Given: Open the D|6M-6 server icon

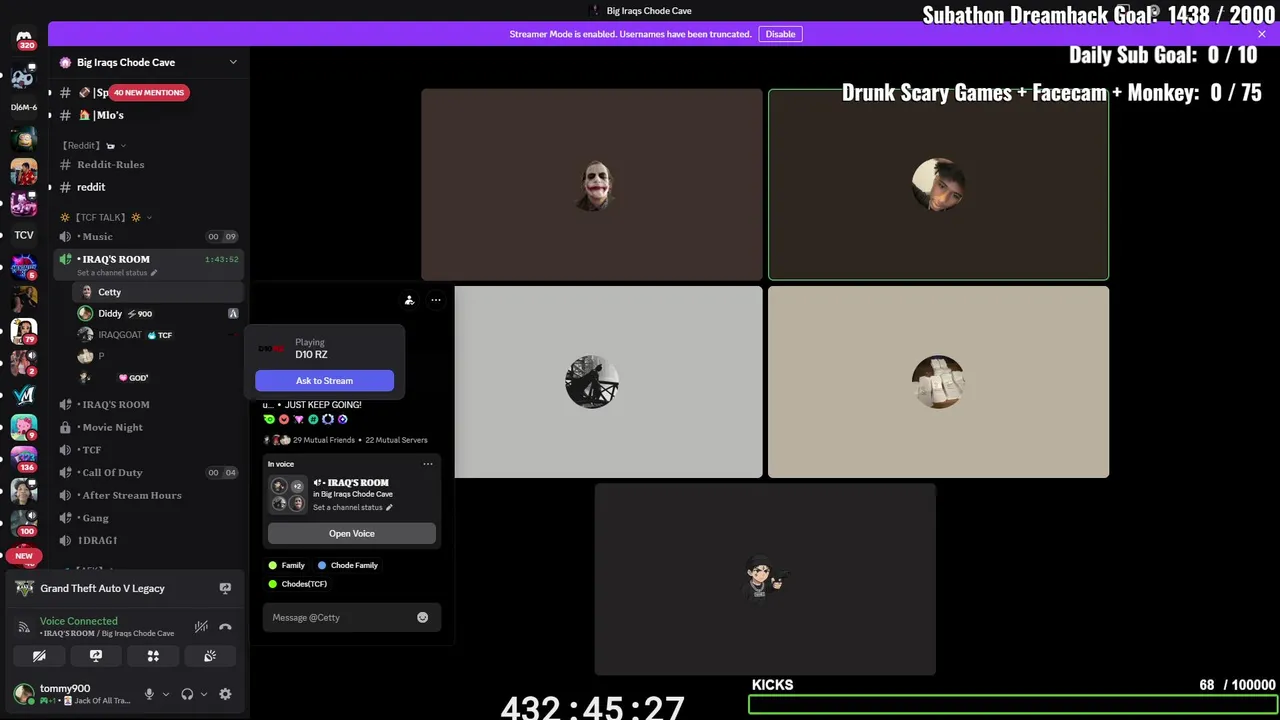Looking at the screenshot, I should [x=24, y=107].
